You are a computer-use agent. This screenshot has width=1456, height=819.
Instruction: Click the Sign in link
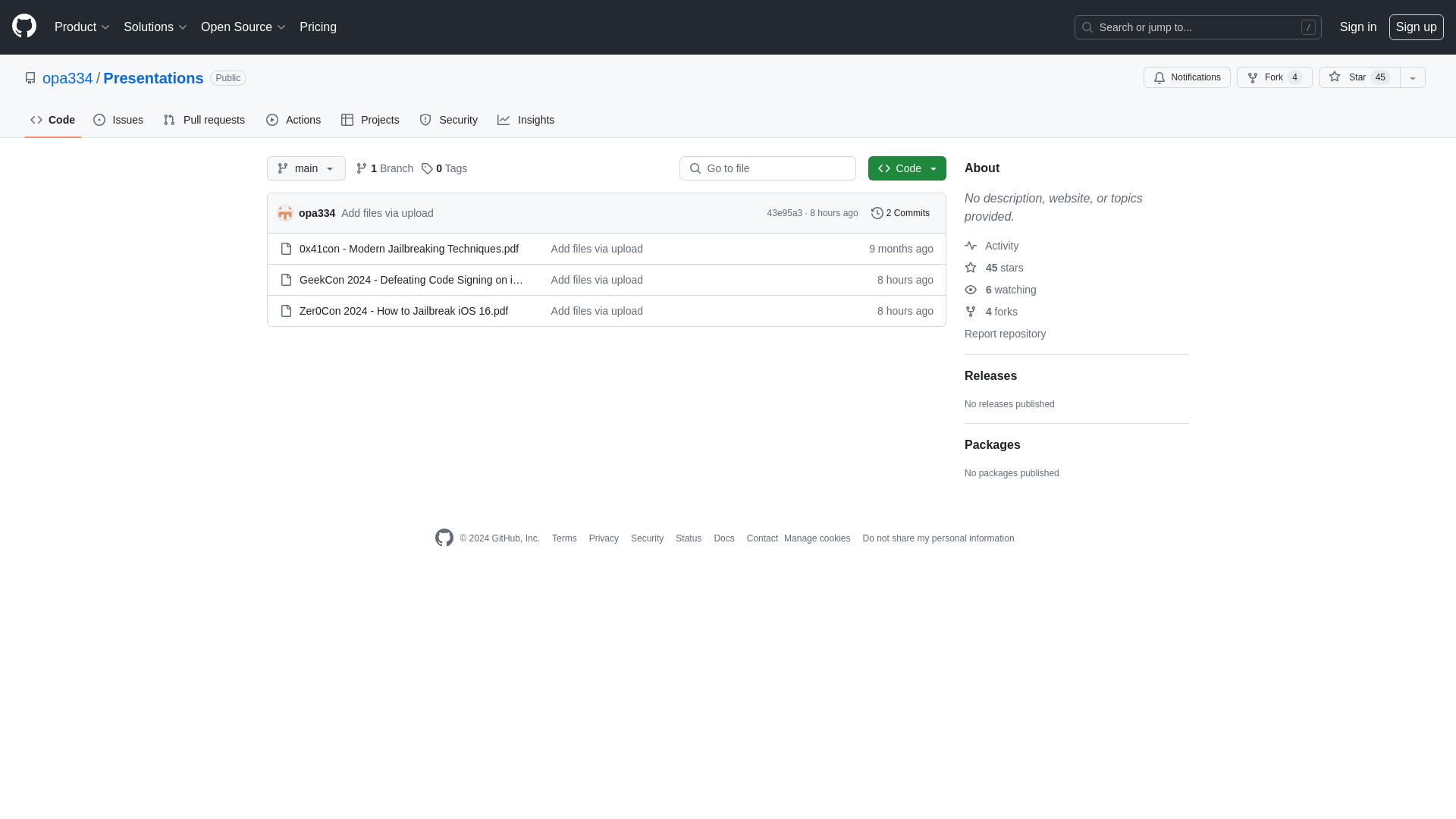coord(1358,27)
